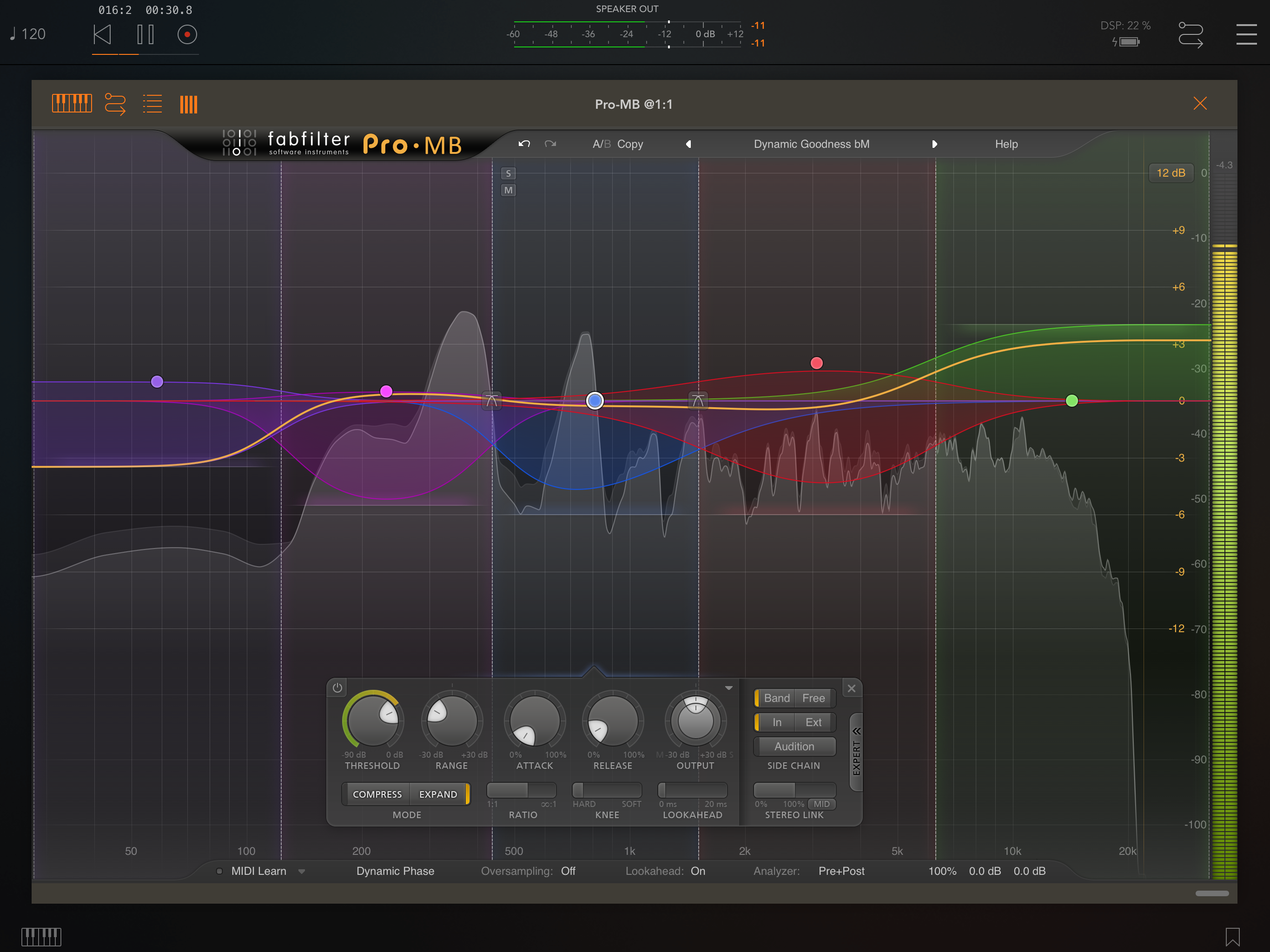Screen dimensions: 1270x952
Task: Select the orange vertical bars mixer icon
Action: tap(188, 105)
